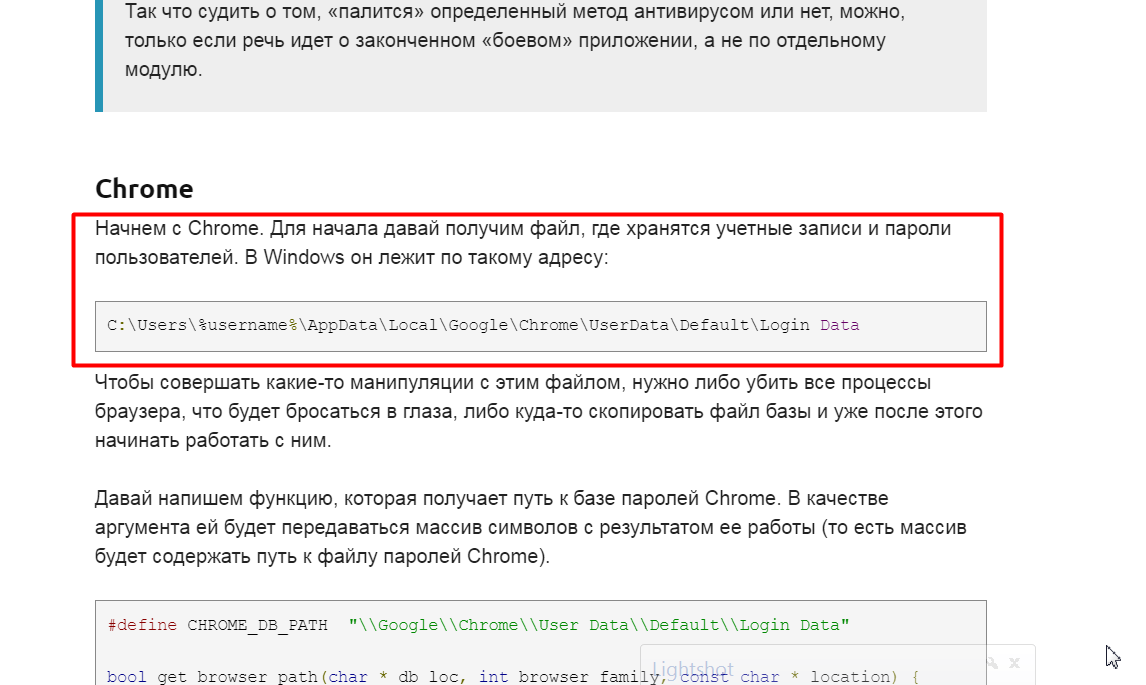Click the bool get_browser_path code line
Screen dimensions: 1146x685
click(x=512, y=677)
